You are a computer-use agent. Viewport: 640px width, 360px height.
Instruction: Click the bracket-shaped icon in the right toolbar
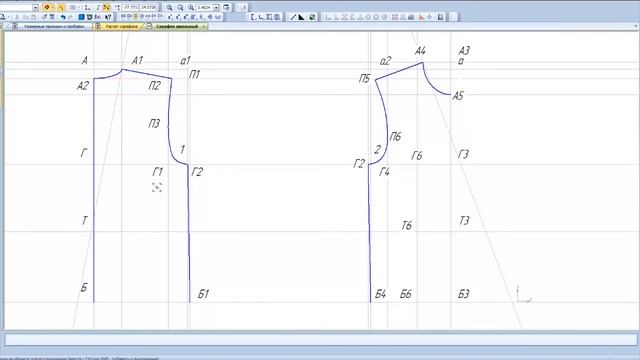253,17
